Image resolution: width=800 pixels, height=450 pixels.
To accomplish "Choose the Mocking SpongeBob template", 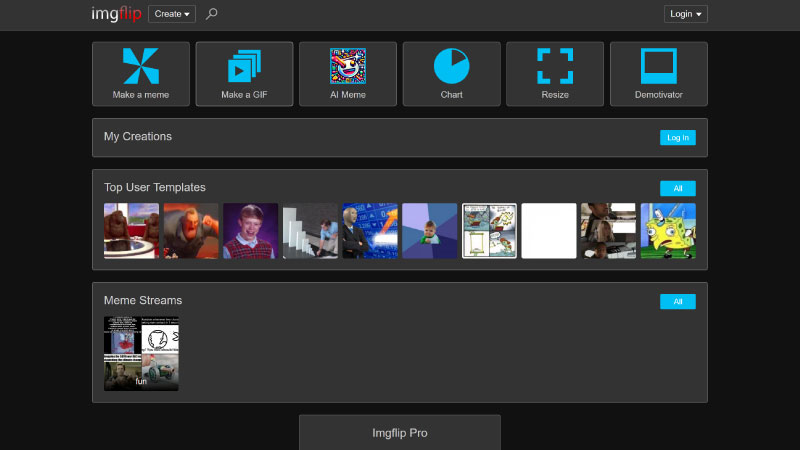I will click(668, 231).
